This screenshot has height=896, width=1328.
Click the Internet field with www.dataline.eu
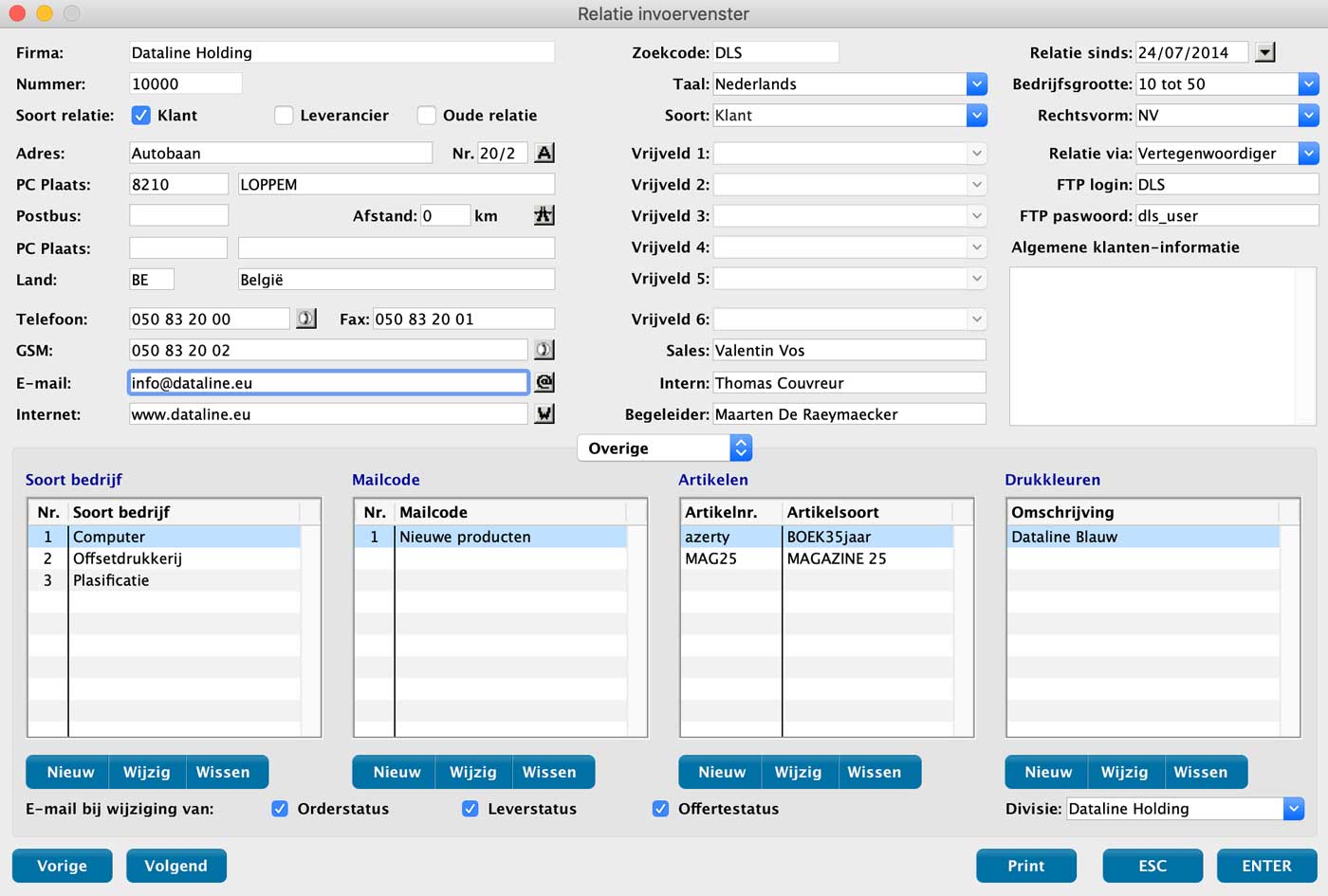328,413
